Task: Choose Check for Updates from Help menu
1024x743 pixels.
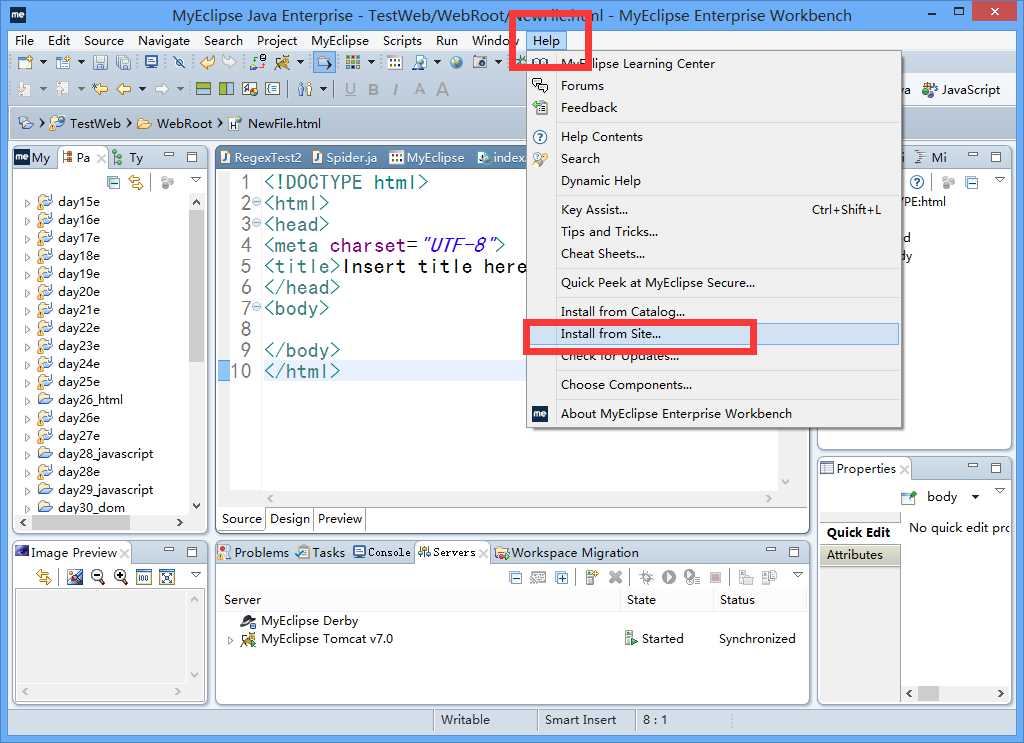Action: point(713,356)
